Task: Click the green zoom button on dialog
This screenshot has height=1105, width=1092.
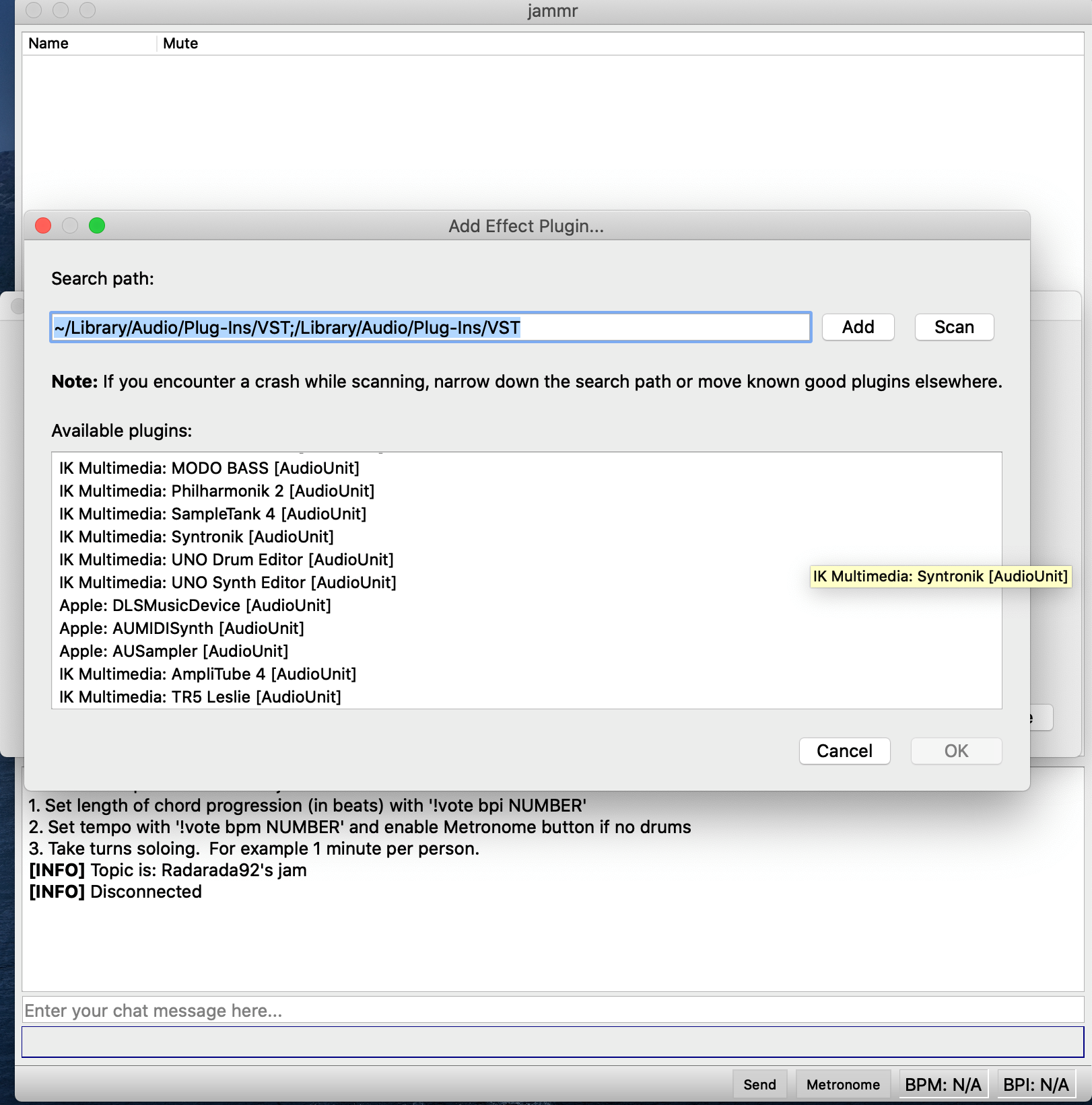Action: (97, 225)
